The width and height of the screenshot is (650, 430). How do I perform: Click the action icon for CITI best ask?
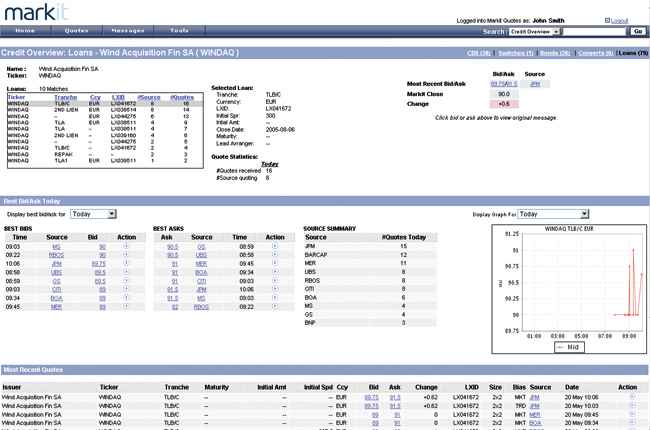(x=275, y=281)
